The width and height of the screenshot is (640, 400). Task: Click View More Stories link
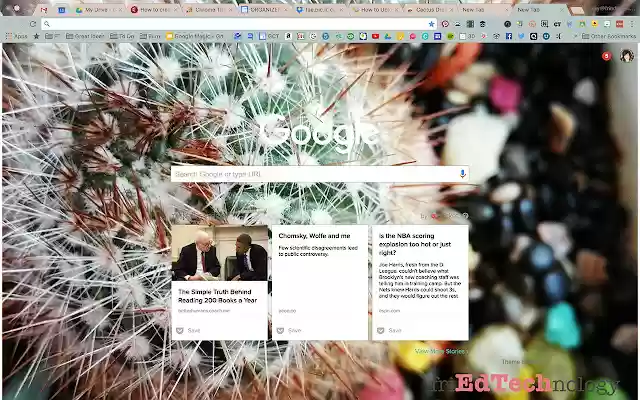click(441, 351)
